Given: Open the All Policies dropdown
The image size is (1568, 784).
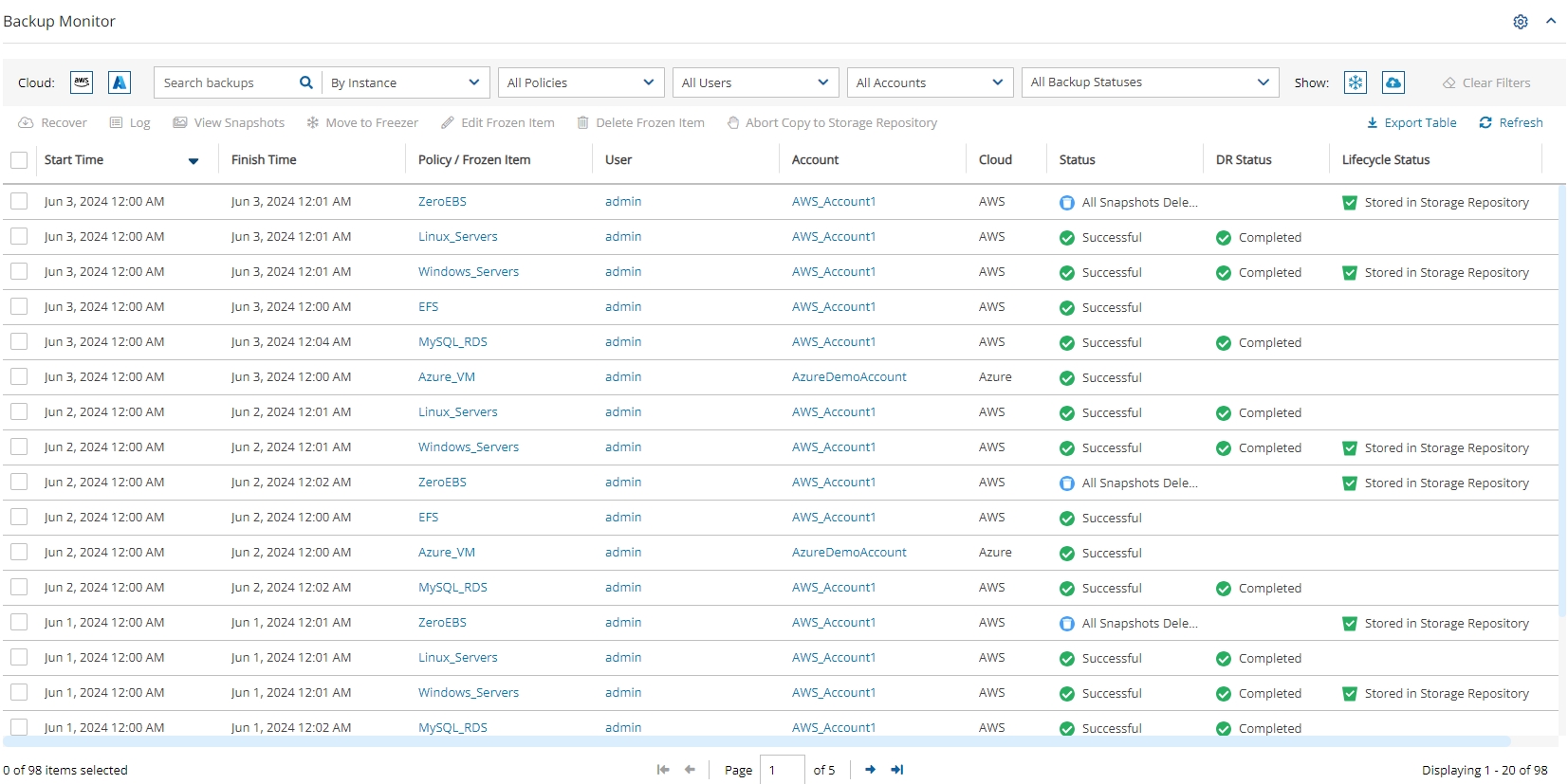Looking at the screenshot, I should [581, 82].
